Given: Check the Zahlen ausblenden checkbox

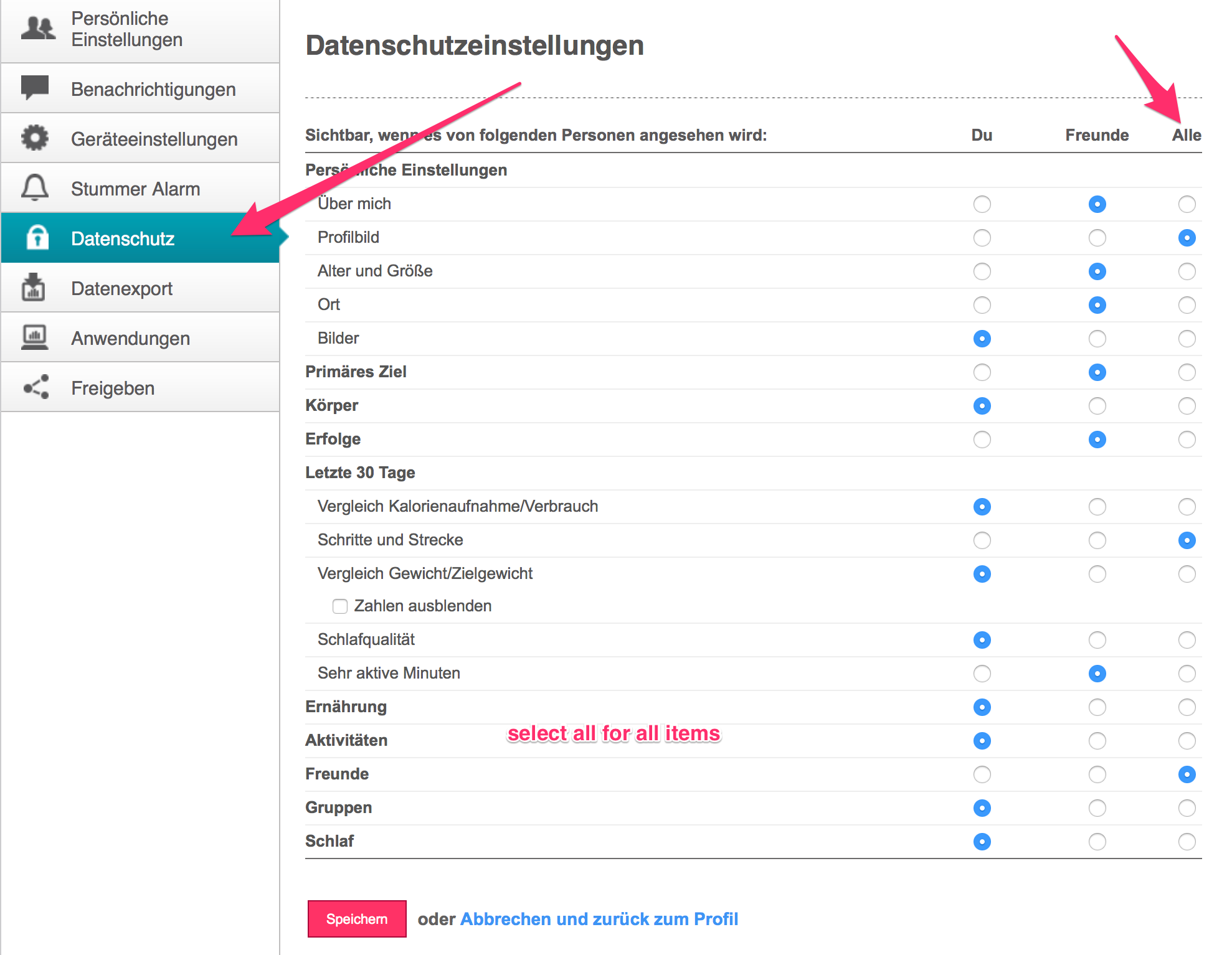Looking at the screenshot, I should (x=340, y=606).
